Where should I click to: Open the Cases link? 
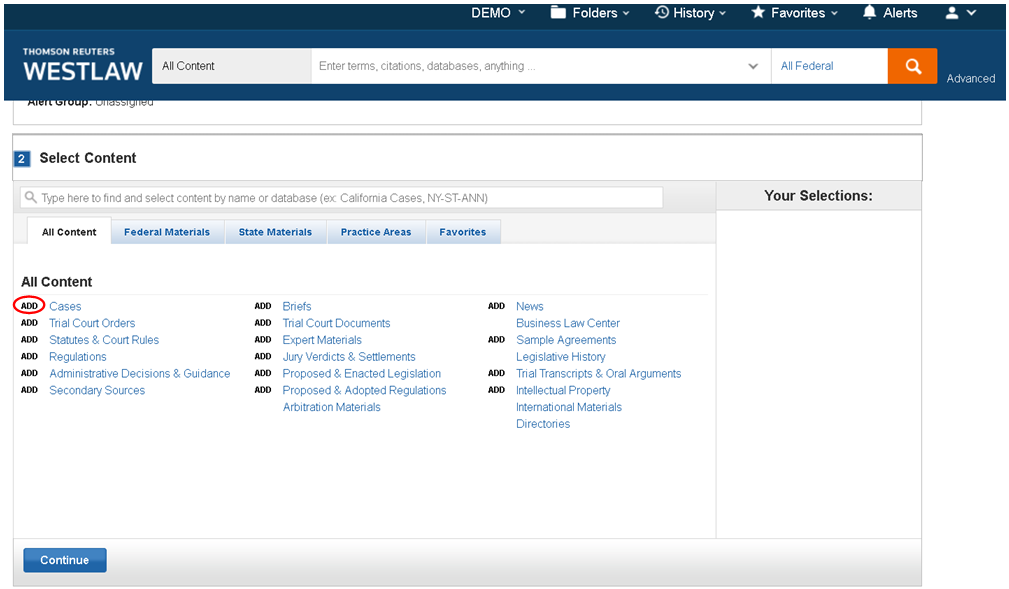click(x=65, y=306)
